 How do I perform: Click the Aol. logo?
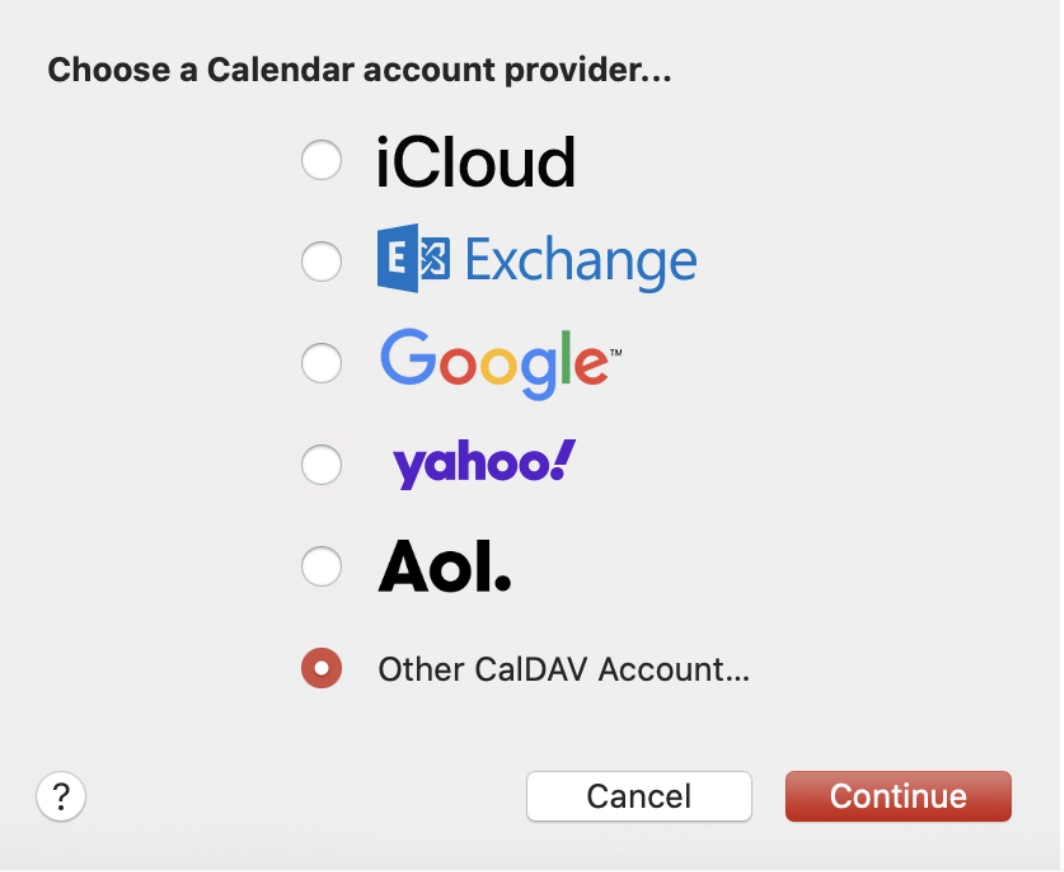(x=445, y=565)
